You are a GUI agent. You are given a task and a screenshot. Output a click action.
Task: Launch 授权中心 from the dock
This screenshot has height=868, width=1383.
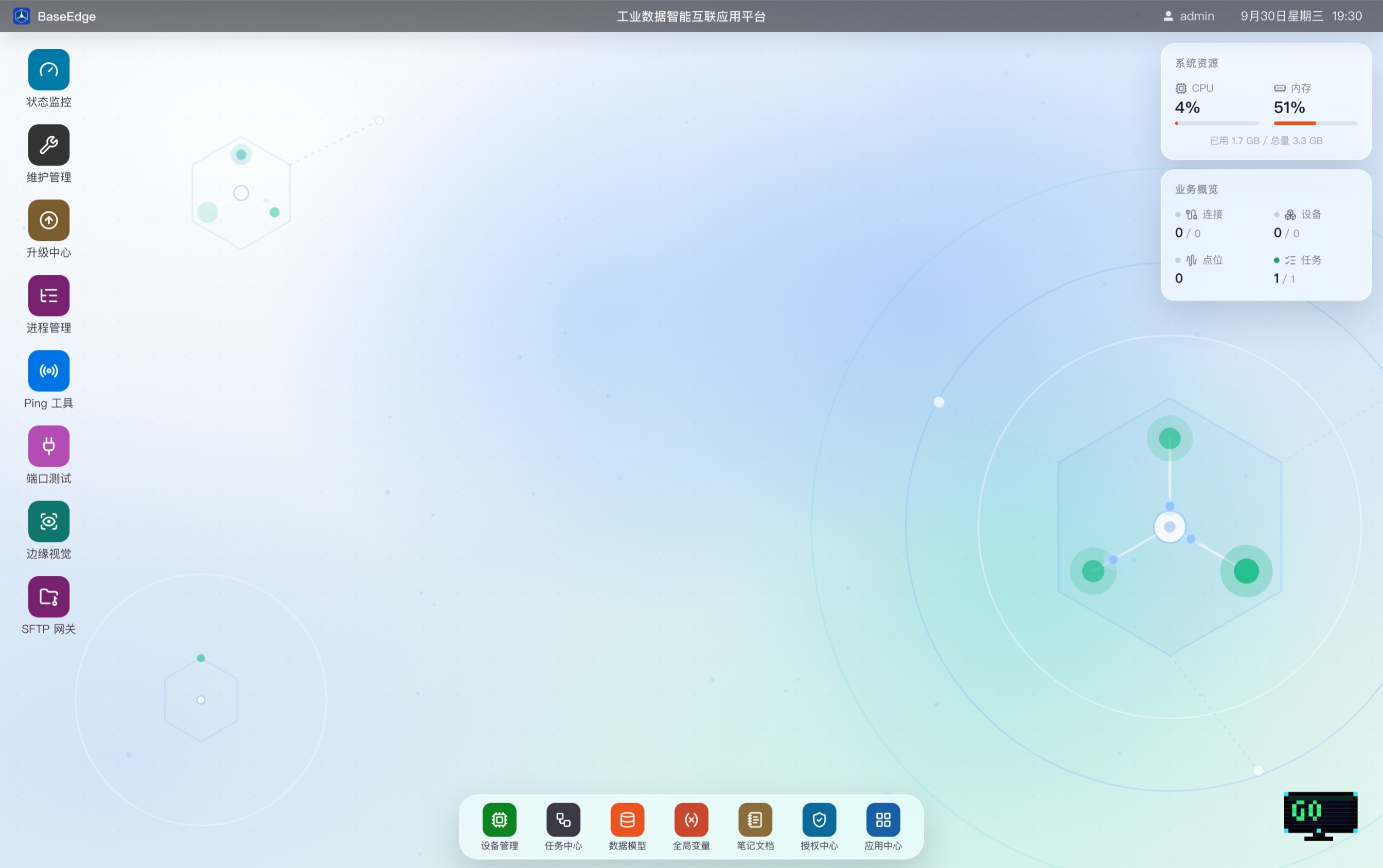pyautogui.click(x=819, y=819)
